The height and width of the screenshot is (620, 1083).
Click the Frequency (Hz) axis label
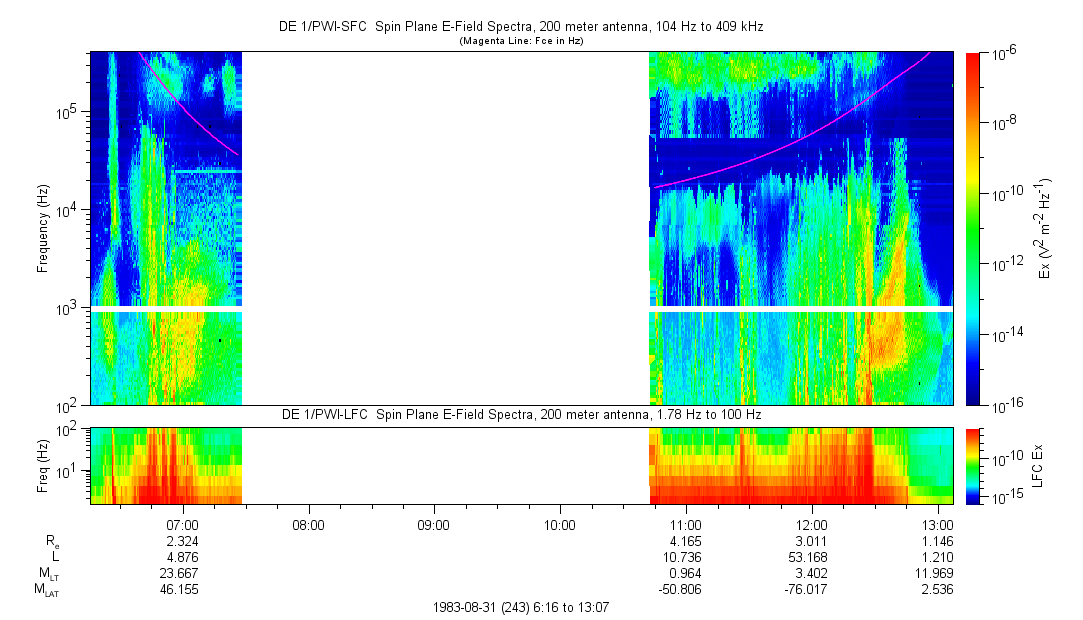tap(43, 229)
